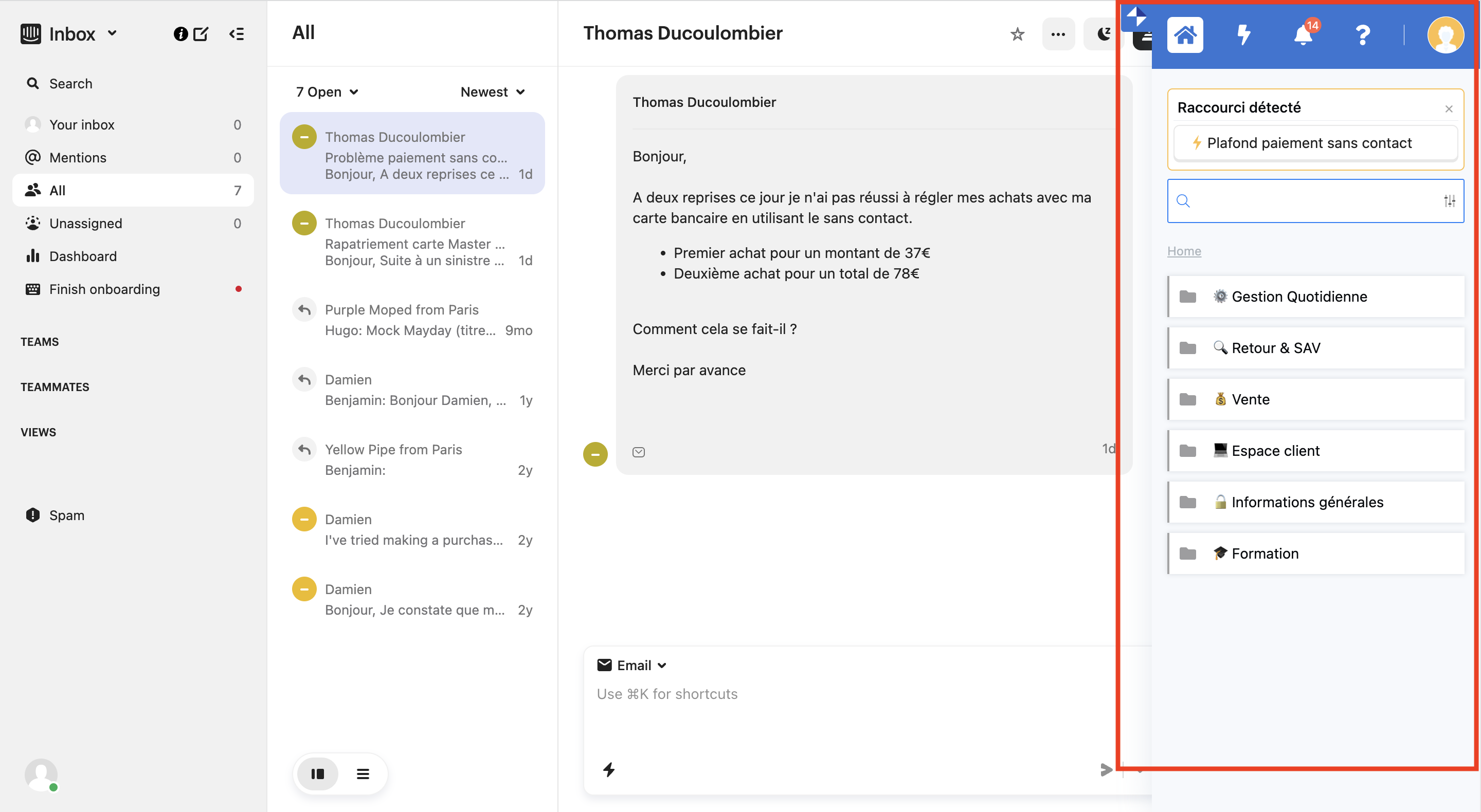
Task: Click the compose new message icon
Action: pos(200,34)
